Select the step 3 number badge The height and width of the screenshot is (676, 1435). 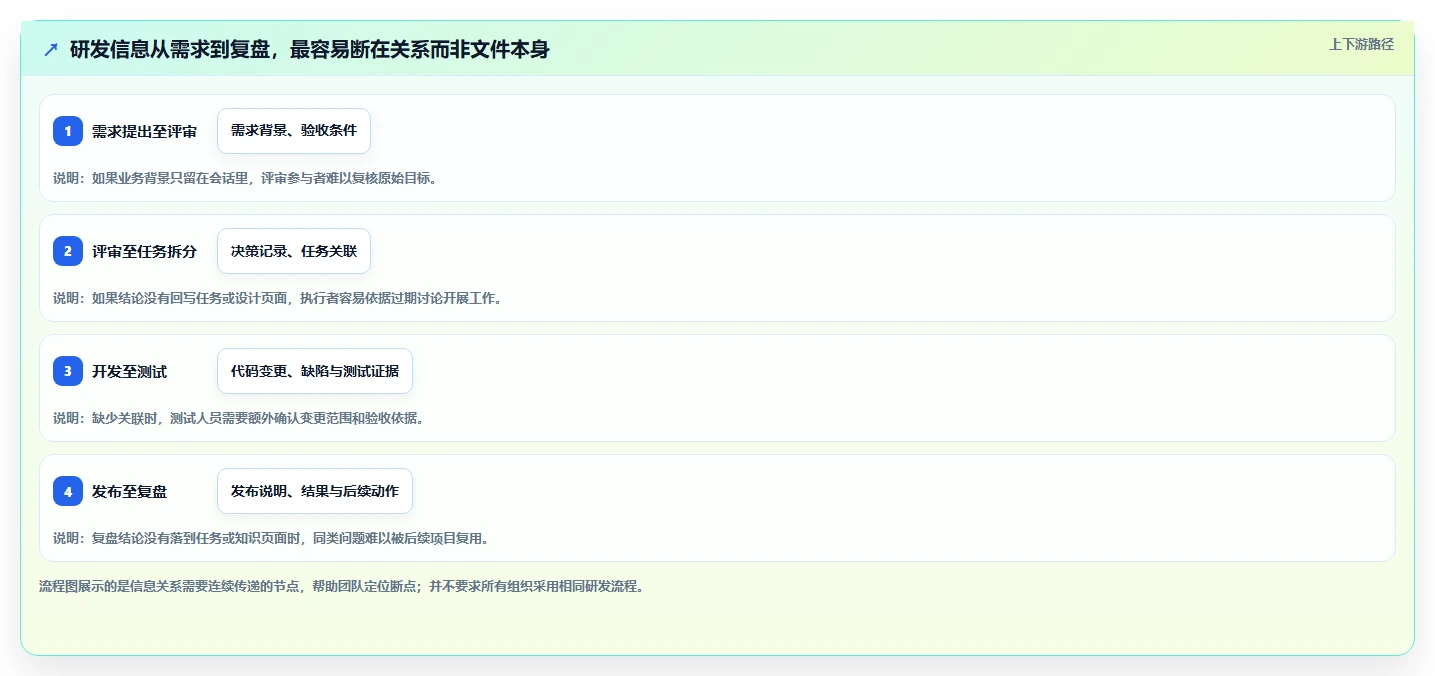(68, 371)
